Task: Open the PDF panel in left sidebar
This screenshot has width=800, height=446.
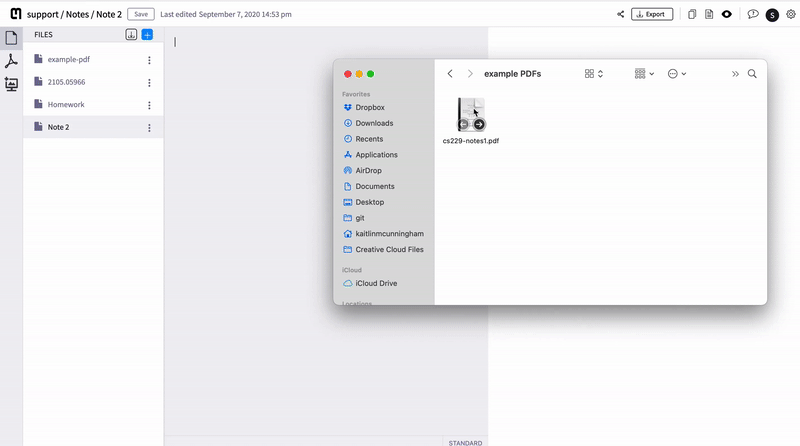Action: [11, 61]
